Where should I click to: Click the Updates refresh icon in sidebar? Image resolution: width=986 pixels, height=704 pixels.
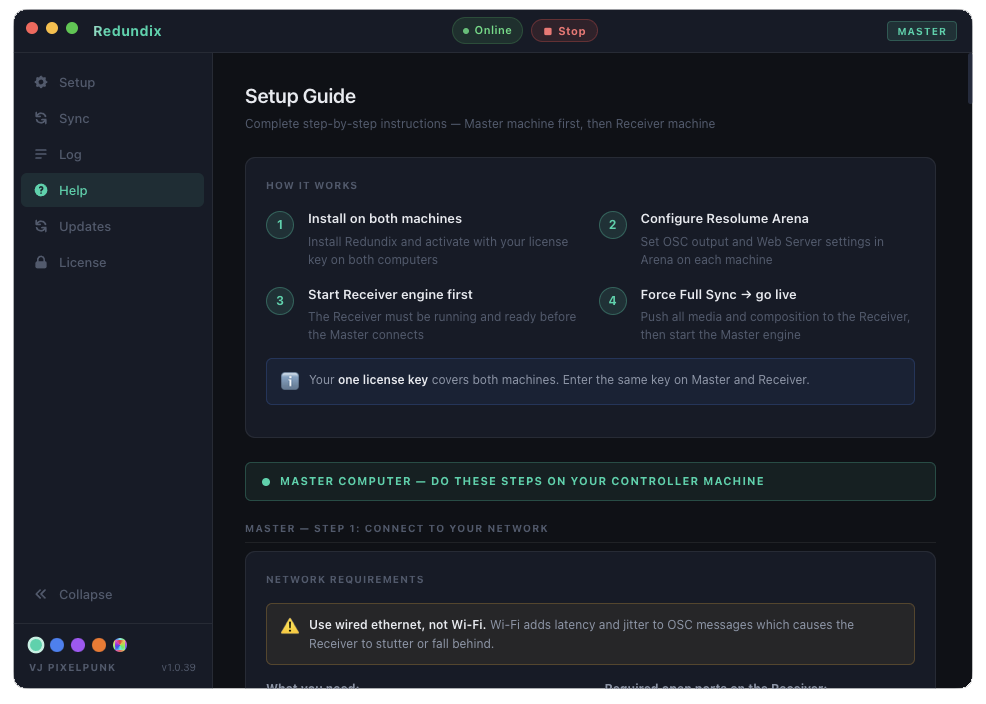point(41,226)
